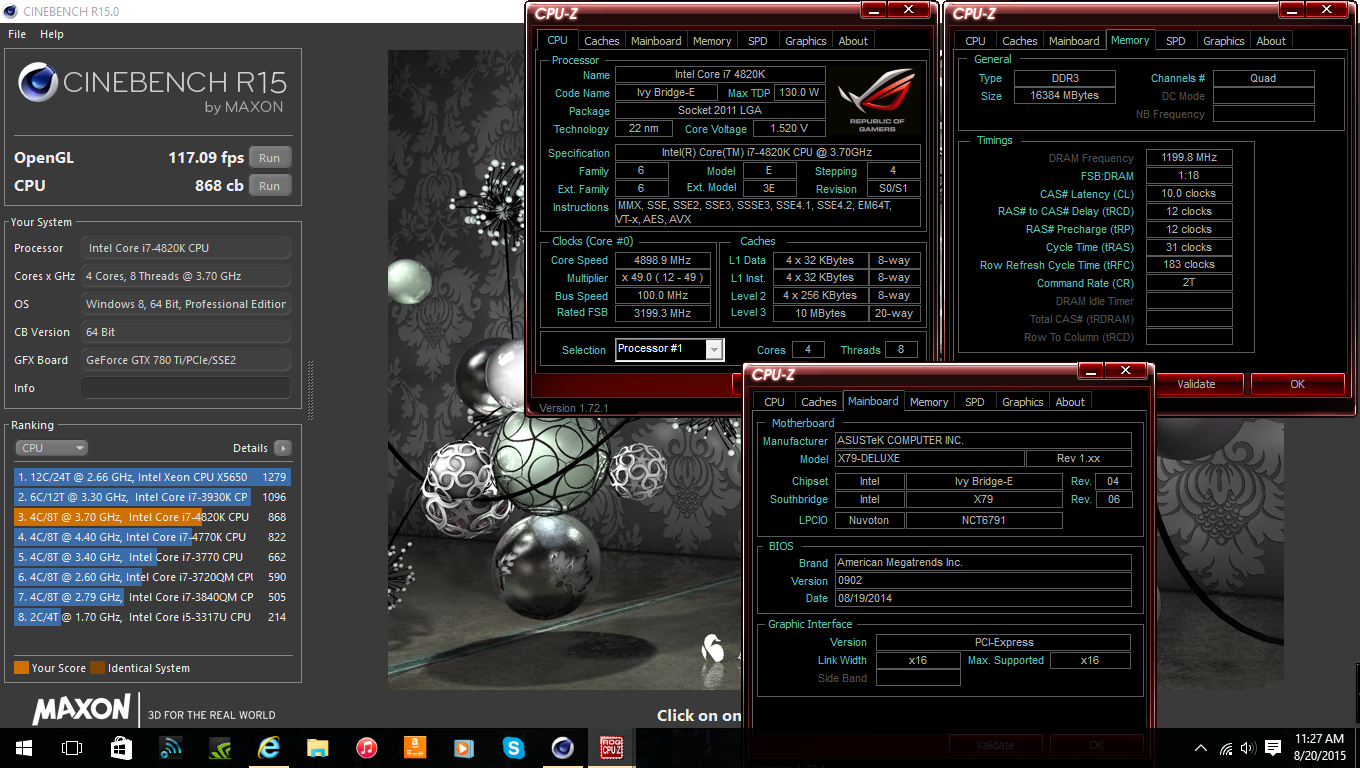Viewport: 1360px width, 768px height.
Task: Select highlighted ranking row i7-4820K CPU
Action: (x=152, y=517)
